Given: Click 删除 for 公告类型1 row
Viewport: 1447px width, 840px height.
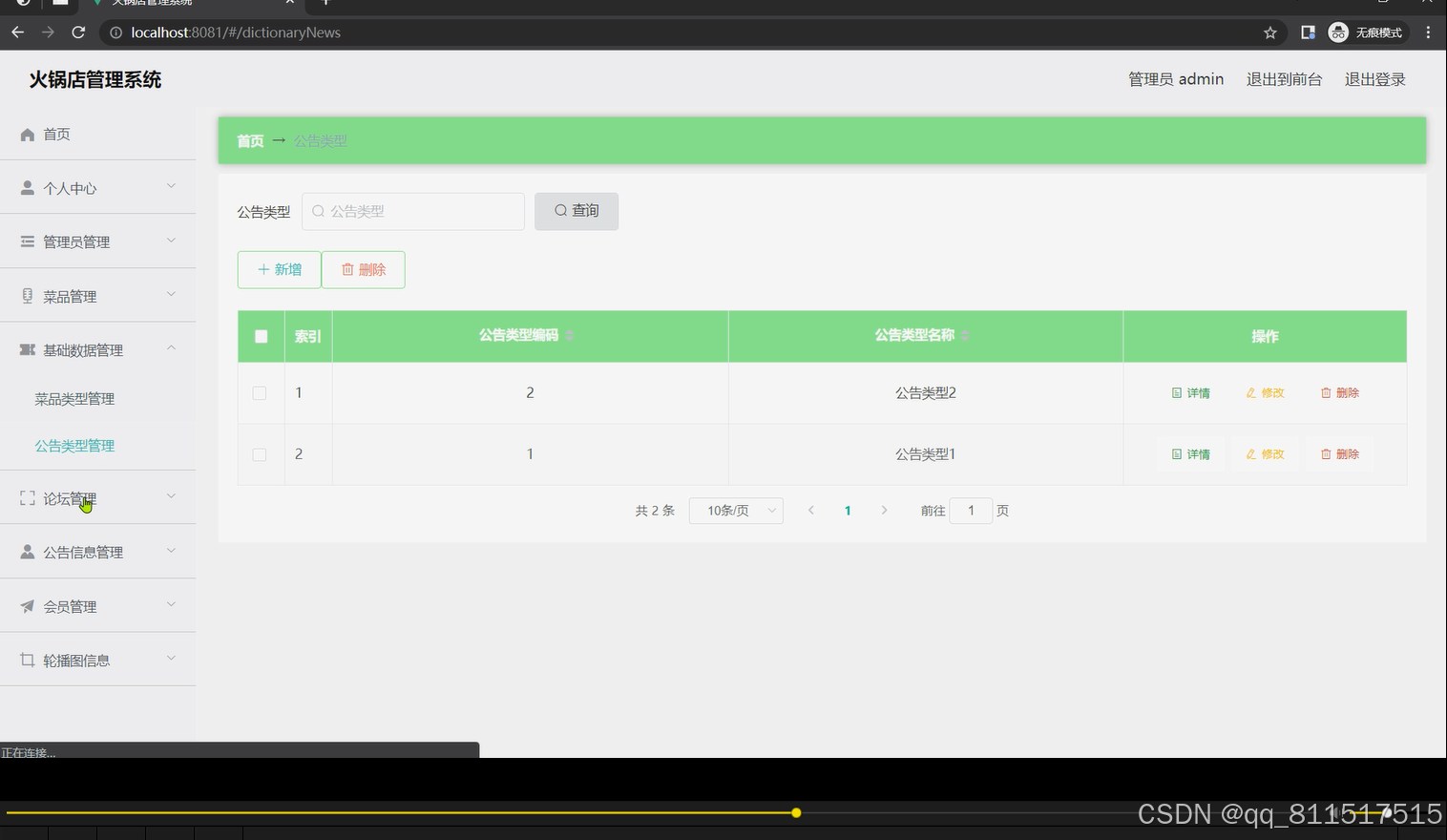Looking at the screenshot, I should (x=1340, y=454).
